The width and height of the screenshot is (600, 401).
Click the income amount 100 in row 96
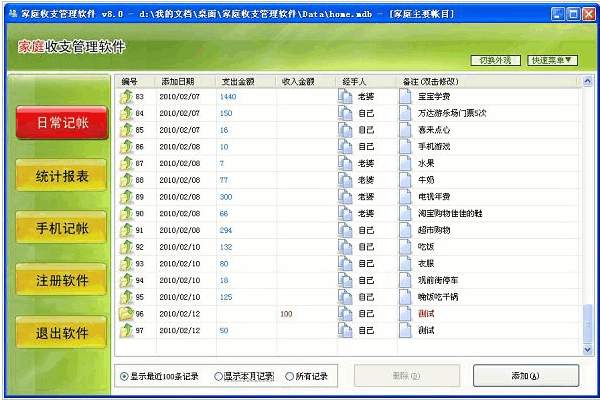pos(286,314)
